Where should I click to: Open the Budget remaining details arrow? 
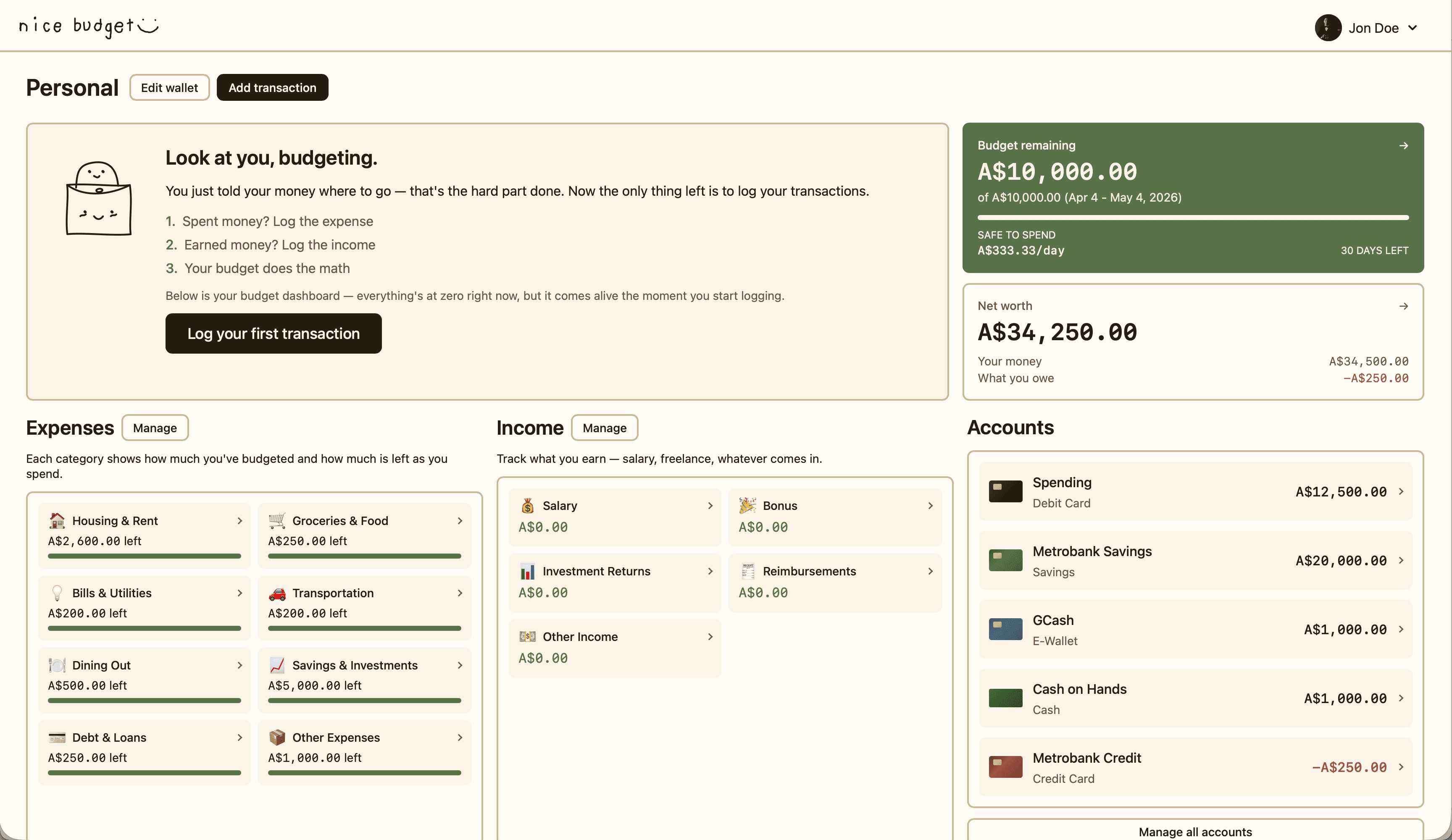pyautogui.click(x=1404, y=145)
